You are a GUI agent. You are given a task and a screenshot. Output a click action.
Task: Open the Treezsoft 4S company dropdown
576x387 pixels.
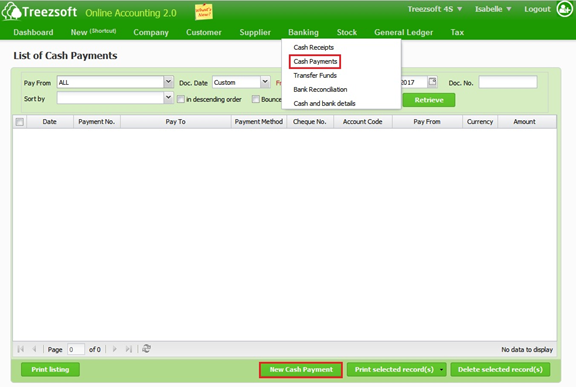click(435, 9)
